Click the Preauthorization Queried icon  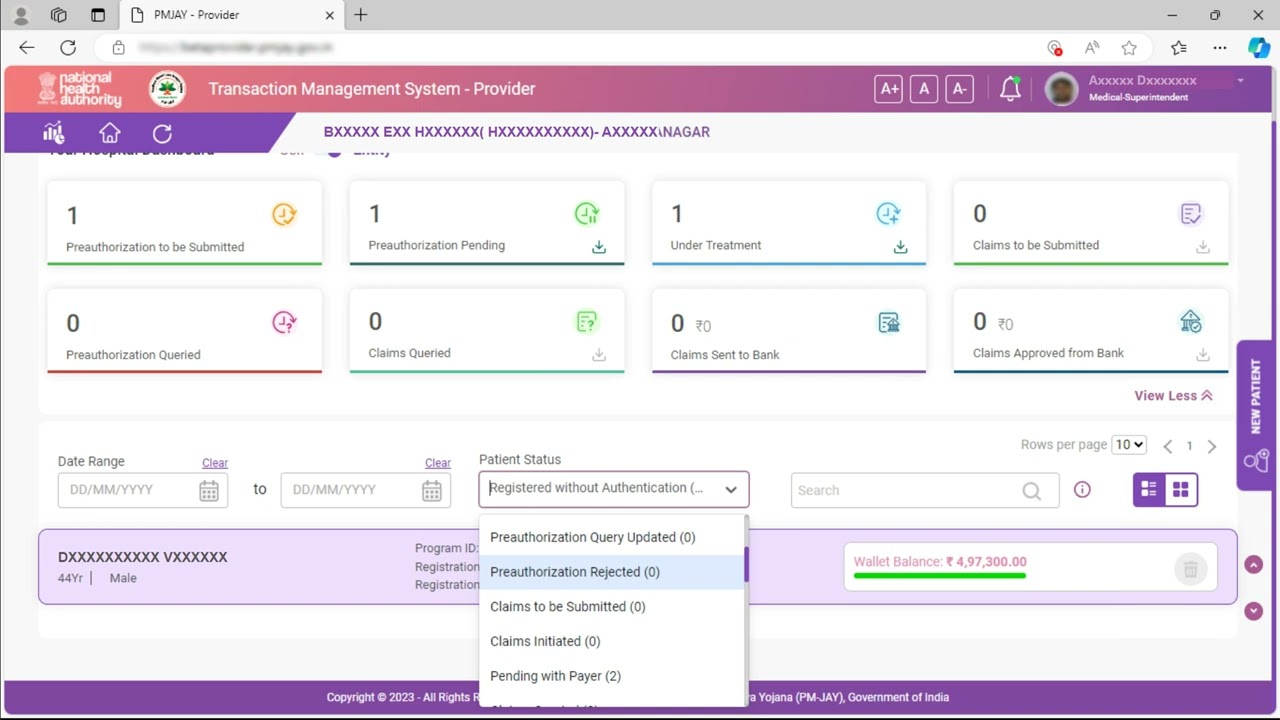click(x=284, y=322)
